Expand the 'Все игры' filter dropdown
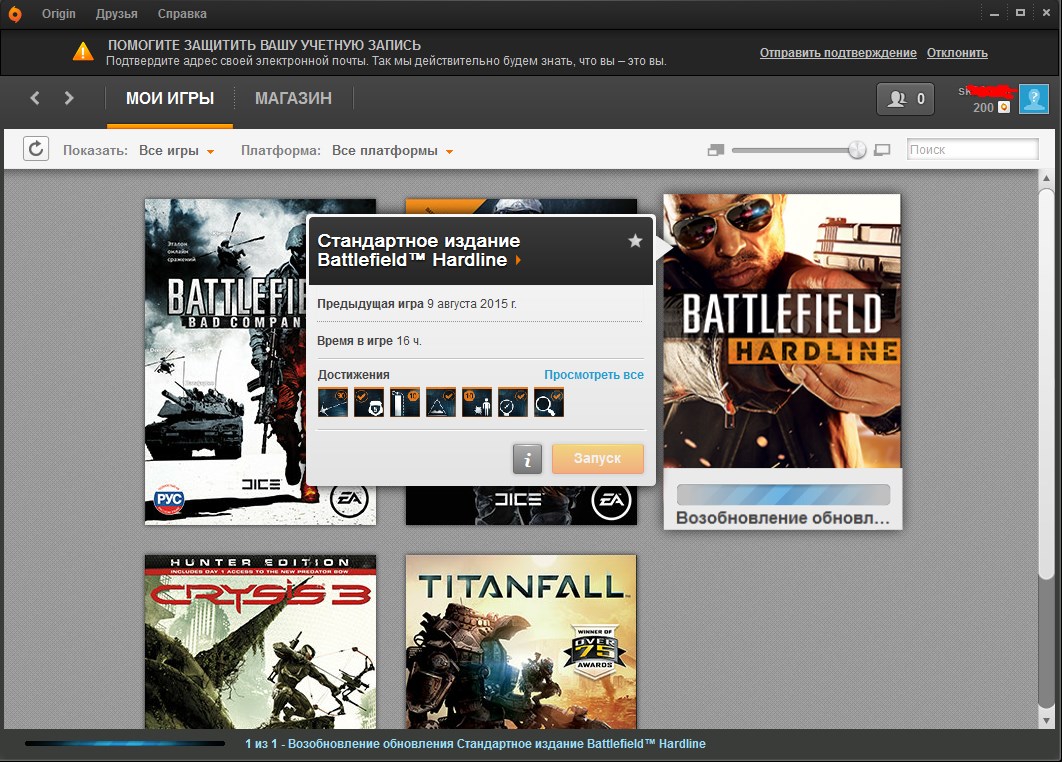The height and width of the screenshot is (762, 1062). coord(177,151)
